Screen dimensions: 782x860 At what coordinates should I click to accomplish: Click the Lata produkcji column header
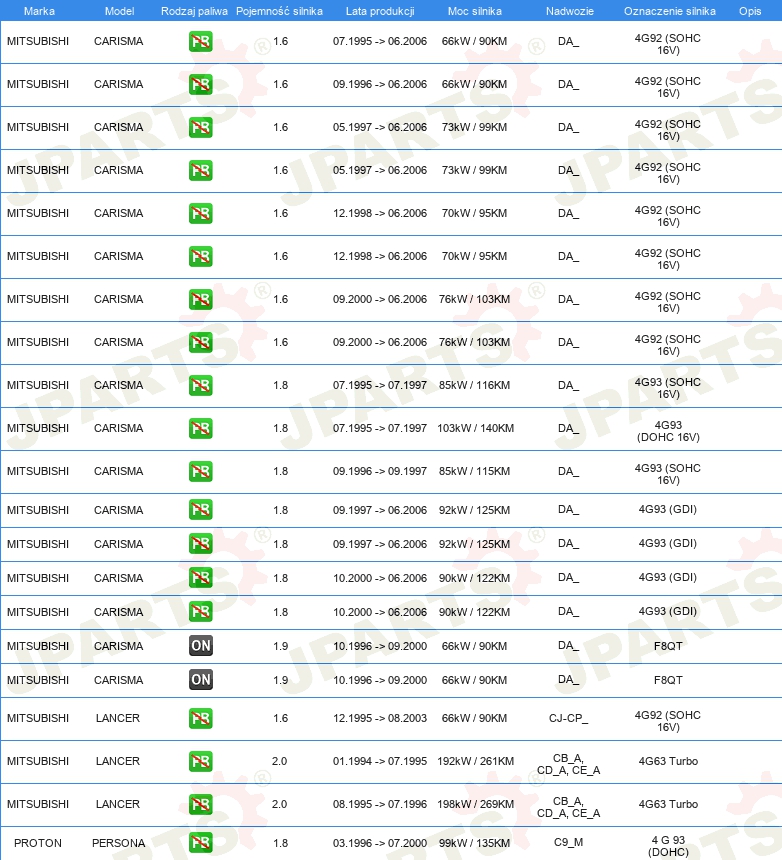tap(380, 11)
